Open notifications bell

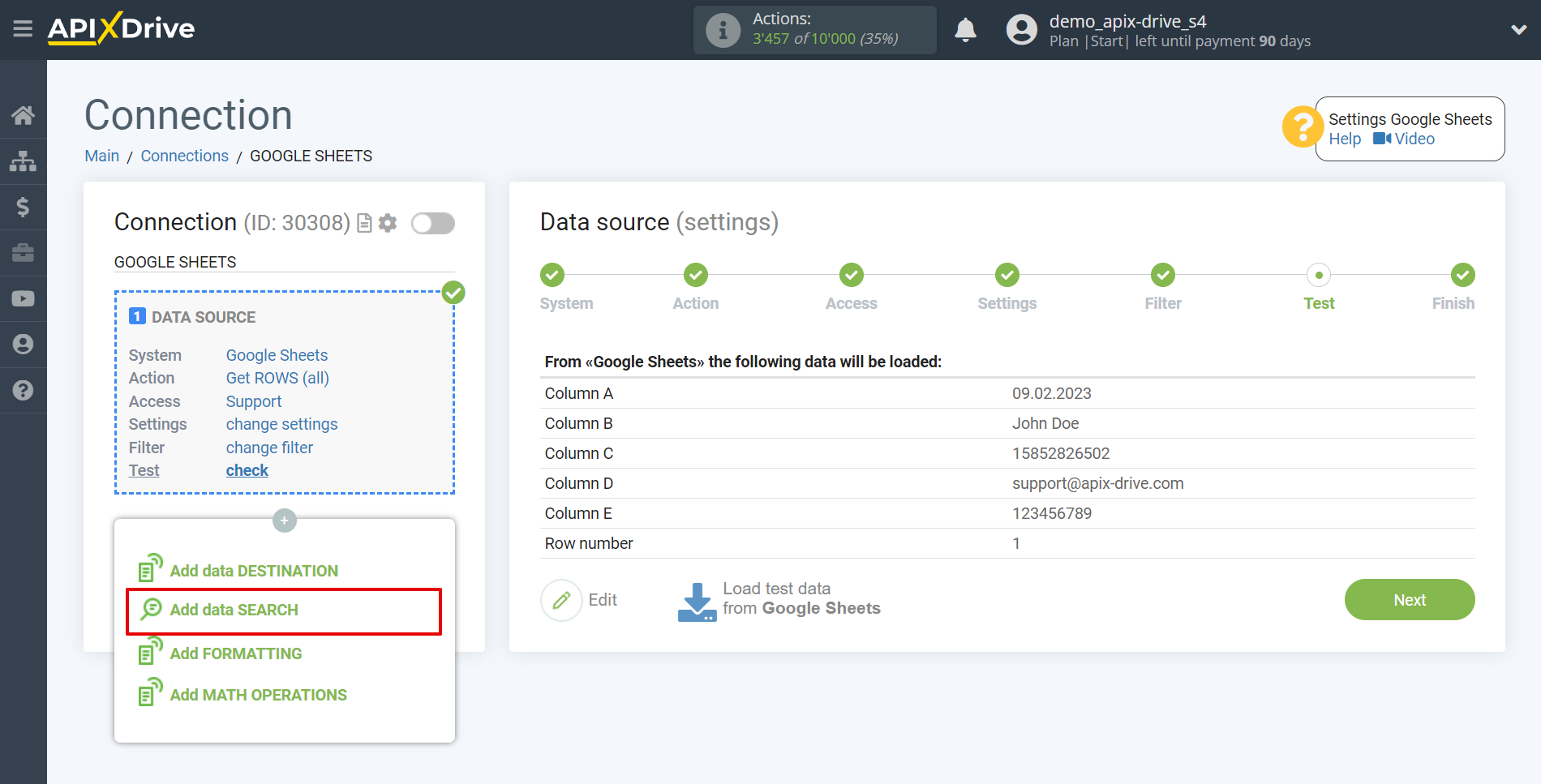965,30
